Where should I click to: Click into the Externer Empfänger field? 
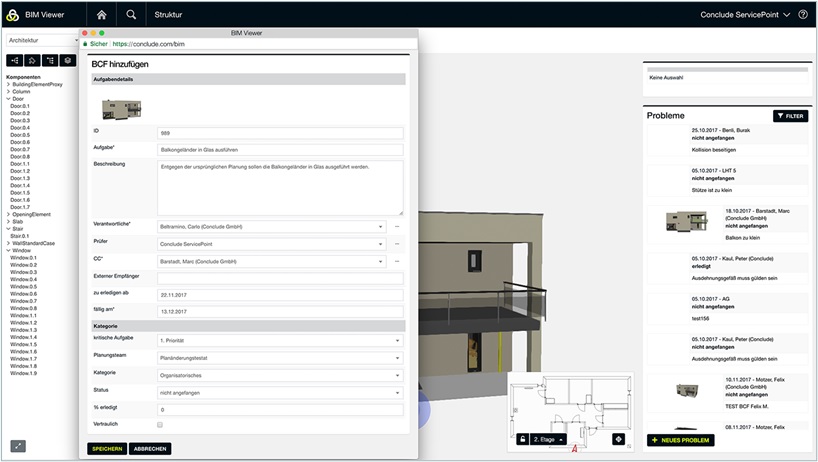[x=280, y=278]
